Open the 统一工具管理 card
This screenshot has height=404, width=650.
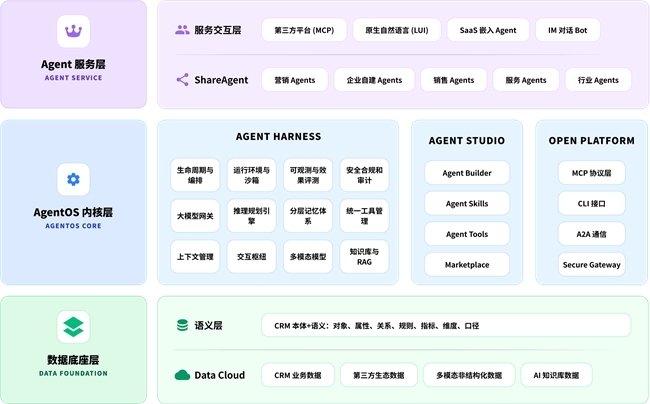pyautogui.click(x=364, y=216)
